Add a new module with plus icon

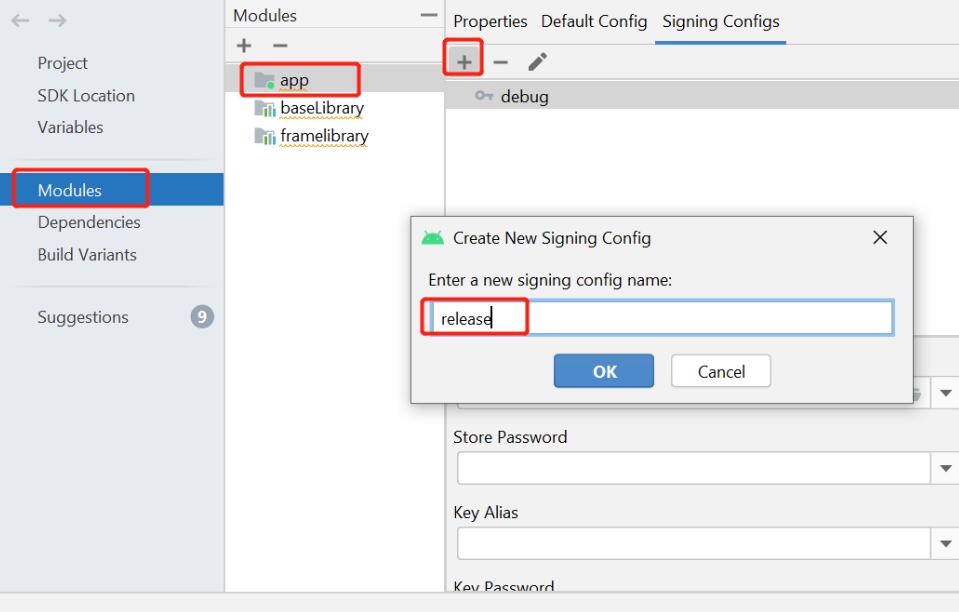(244, 45)
